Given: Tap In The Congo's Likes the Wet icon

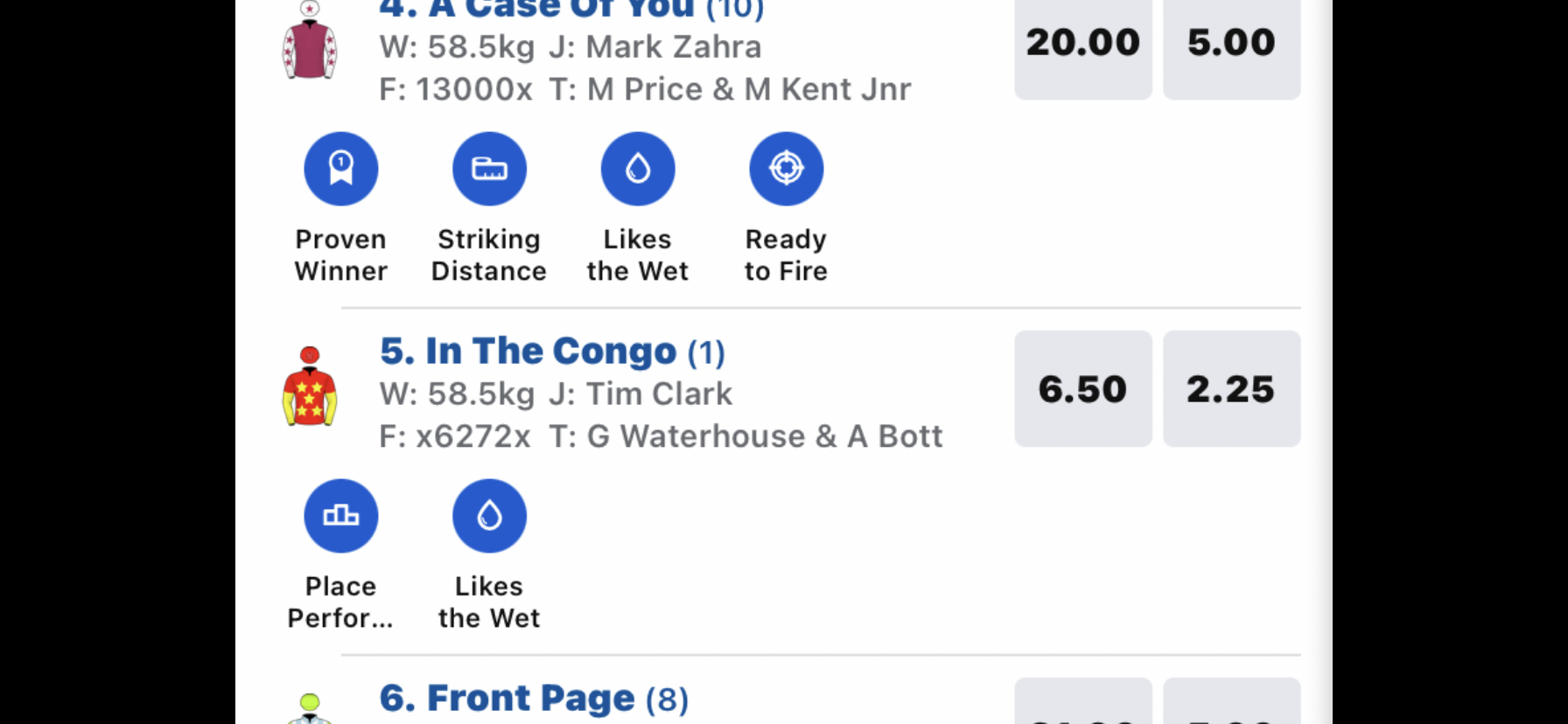Looking at the screenshot, I should coord(489,516).
